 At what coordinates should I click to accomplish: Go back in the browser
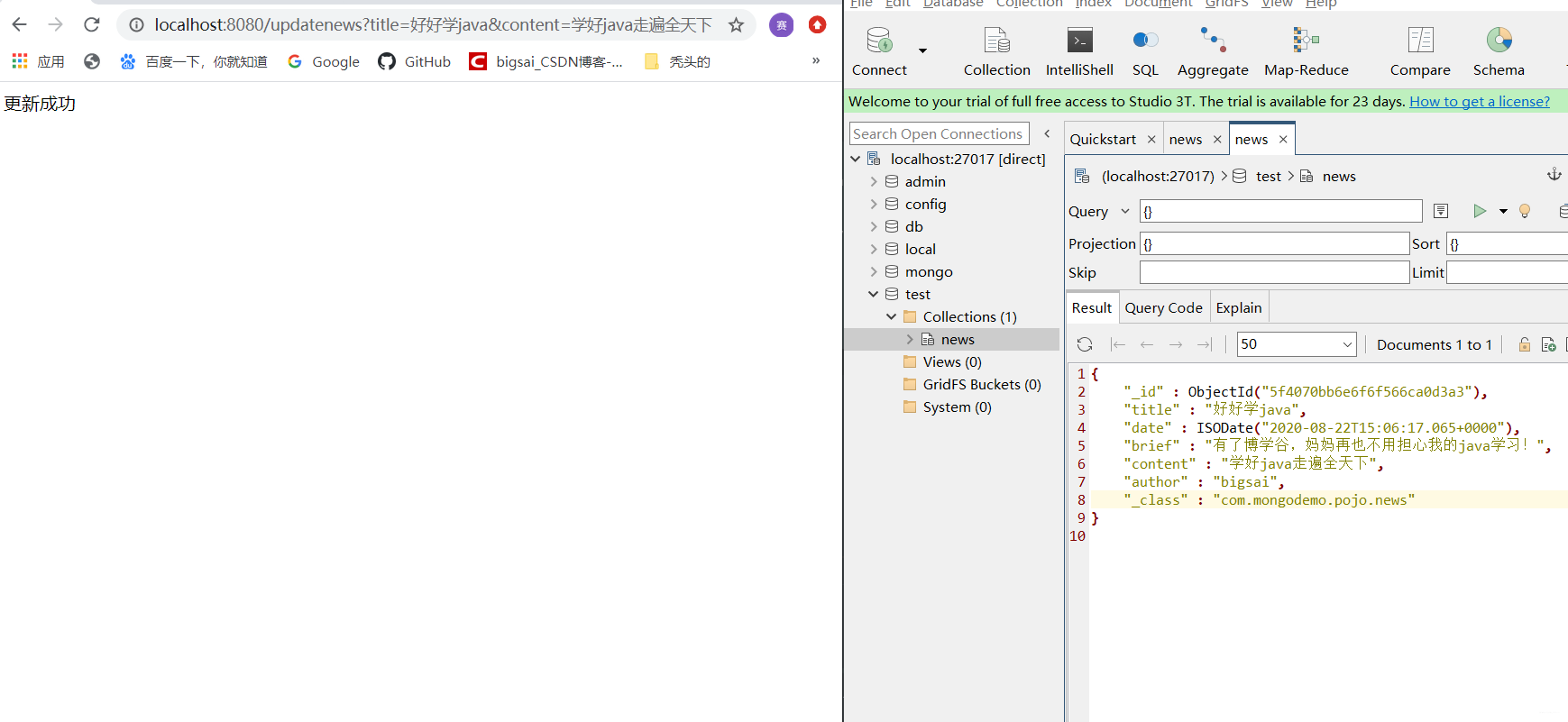(20, 24)
